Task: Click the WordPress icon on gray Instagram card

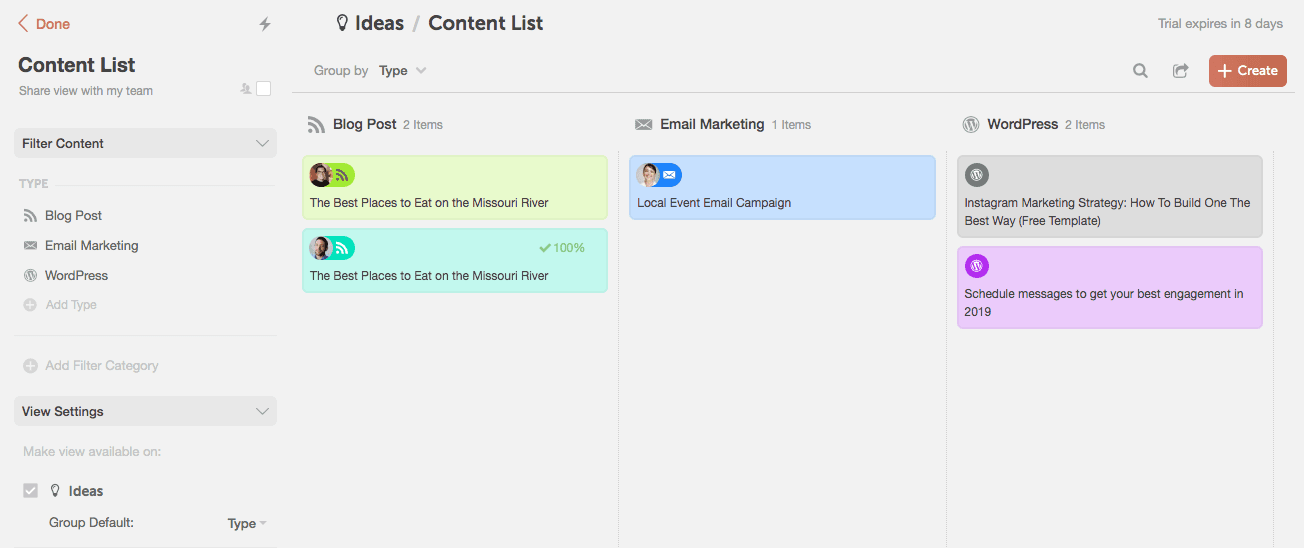Action: (977, 175)
